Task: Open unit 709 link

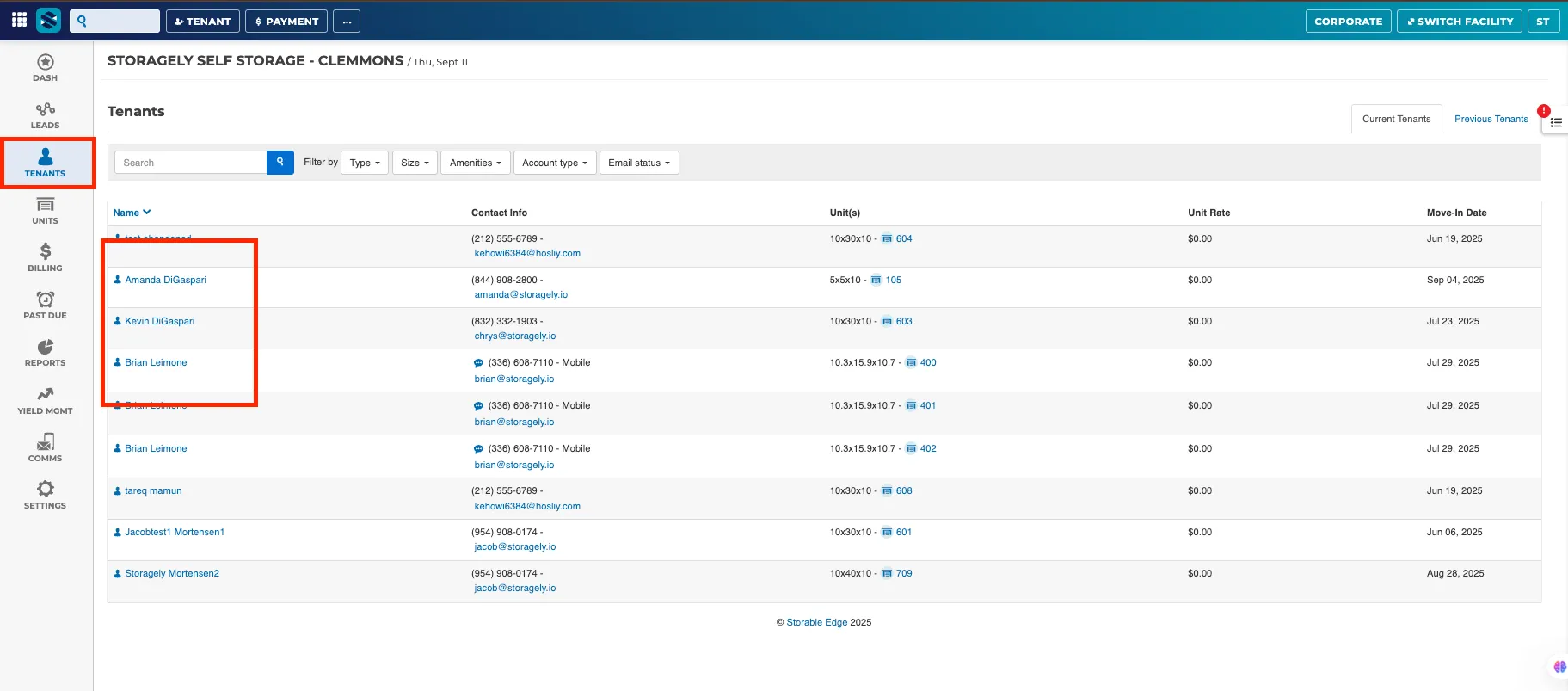Action: (904, 573)
